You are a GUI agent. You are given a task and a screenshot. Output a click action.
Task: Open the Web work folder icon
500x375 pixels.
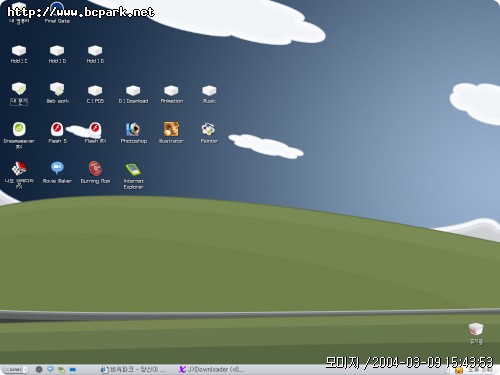(x=57, y=93)
